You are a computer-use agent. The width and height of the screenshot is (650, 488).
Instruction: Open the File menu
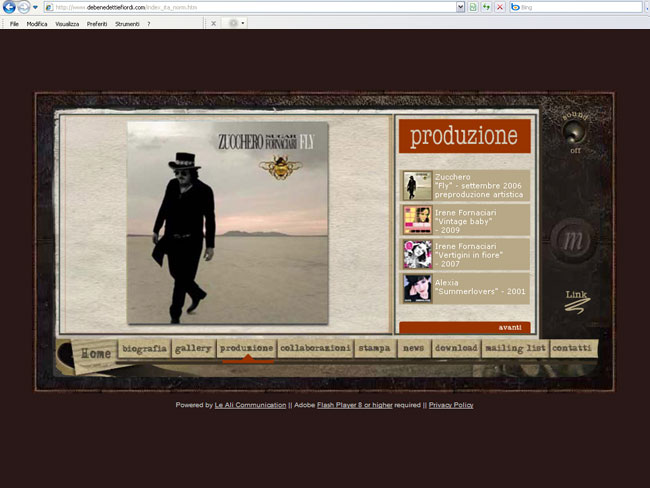click(14, 24)
